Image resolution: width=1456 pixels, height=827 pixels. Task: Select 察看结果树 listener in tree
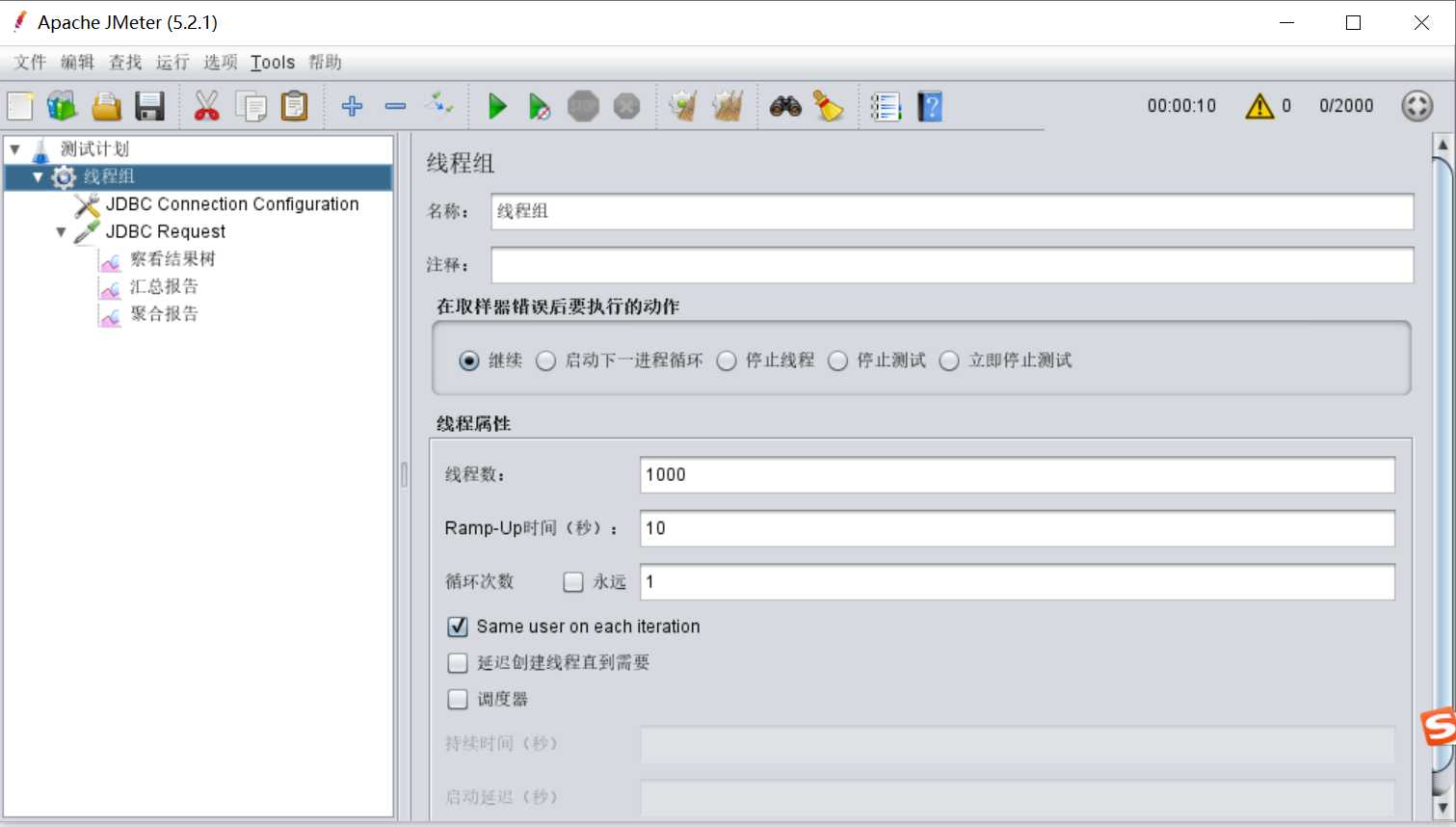(172, 259)
